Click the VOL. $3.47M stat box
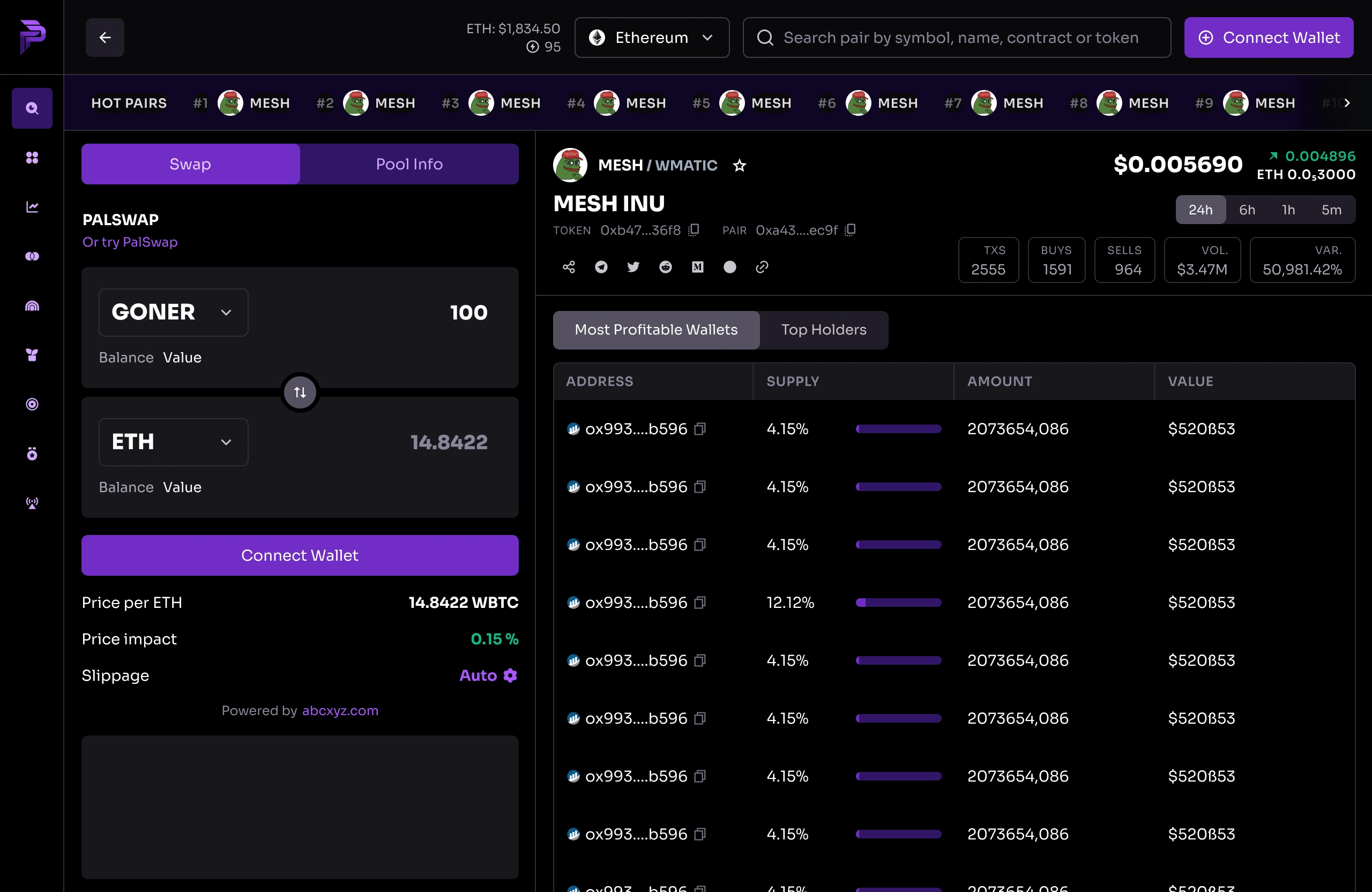The height and width of the screenshot is (892, 1372). pyautogui.click(x=1202, y=260)
